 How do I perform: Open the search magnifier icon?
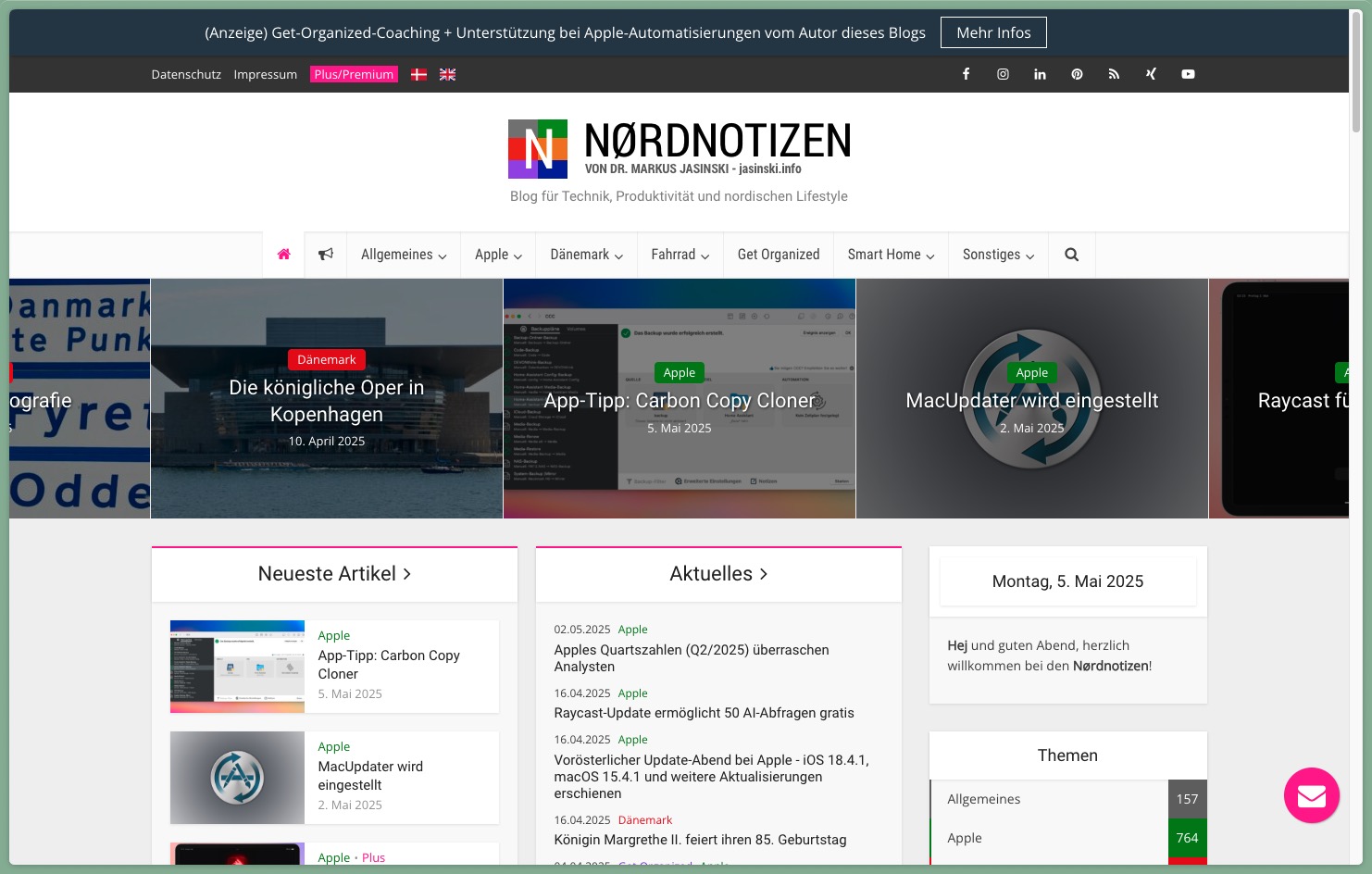click(1071, 254)
